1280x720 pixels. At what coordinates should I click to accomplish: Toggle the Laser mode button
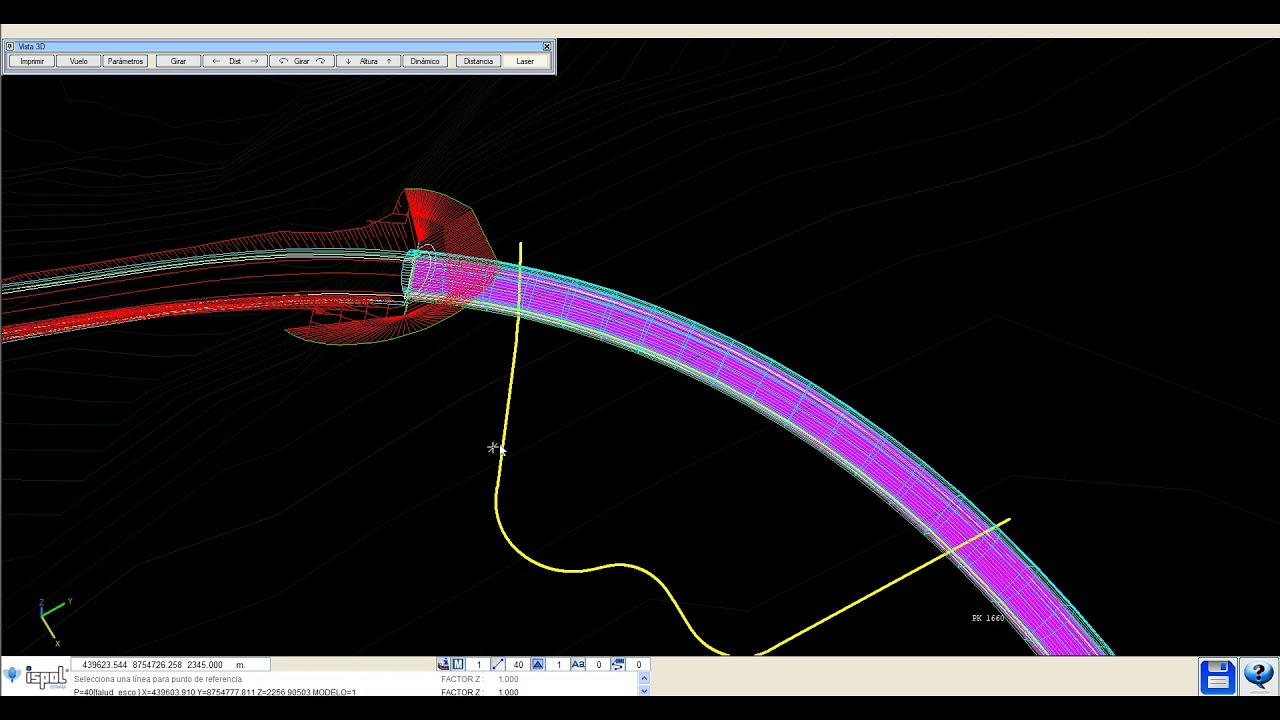pyautogui.click(x=525, y=61)
